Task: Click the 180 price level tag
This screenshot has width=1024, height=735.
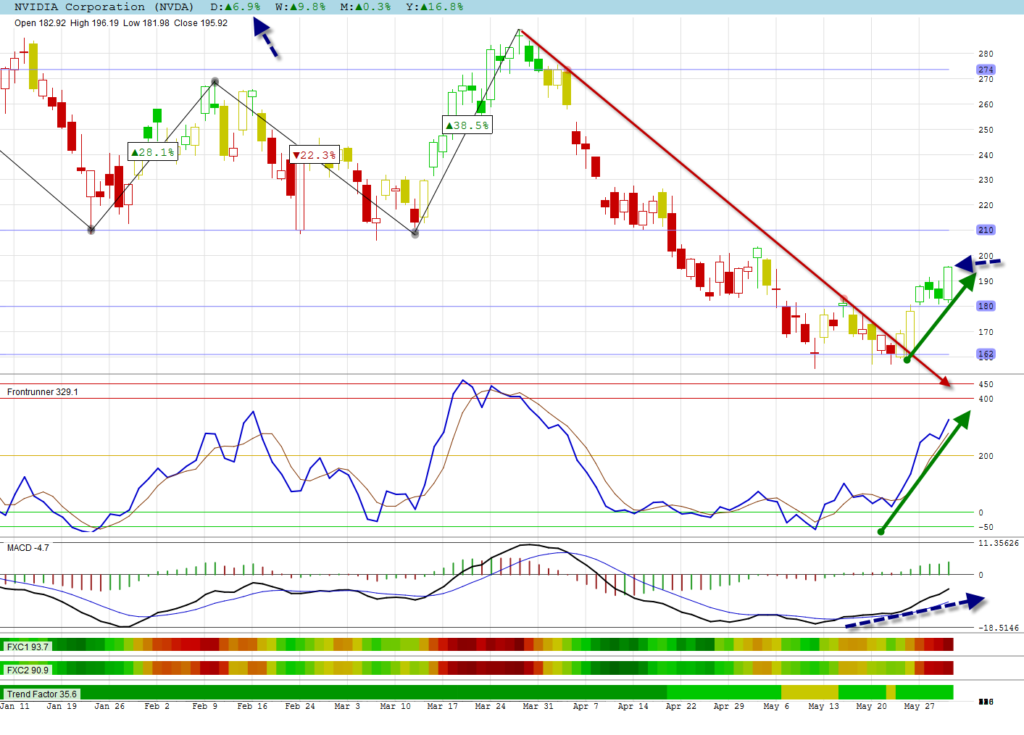Action: (x=985, y=306)
